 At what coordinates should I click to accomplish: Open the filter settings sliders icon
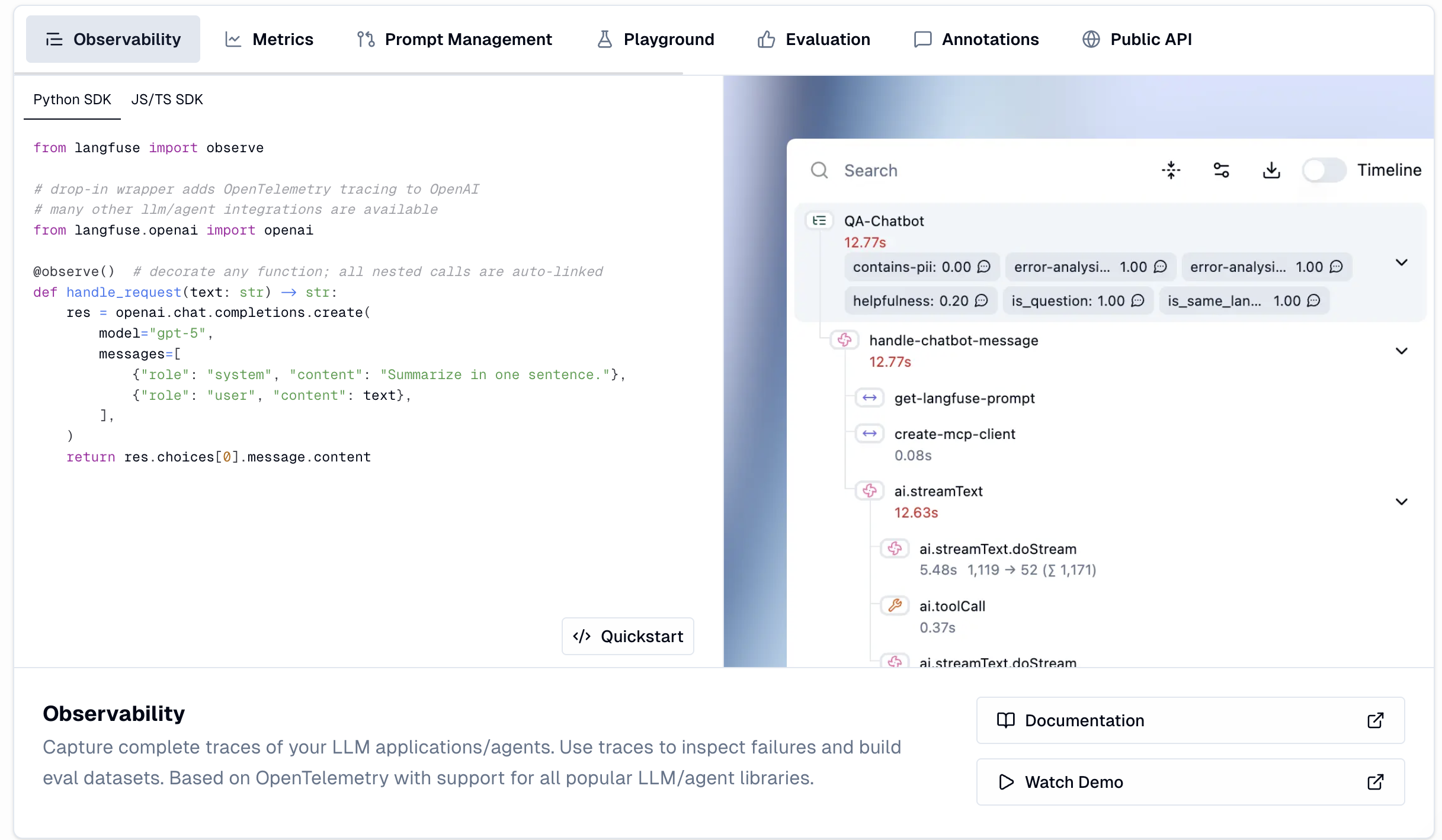[x=1221, y=170]
